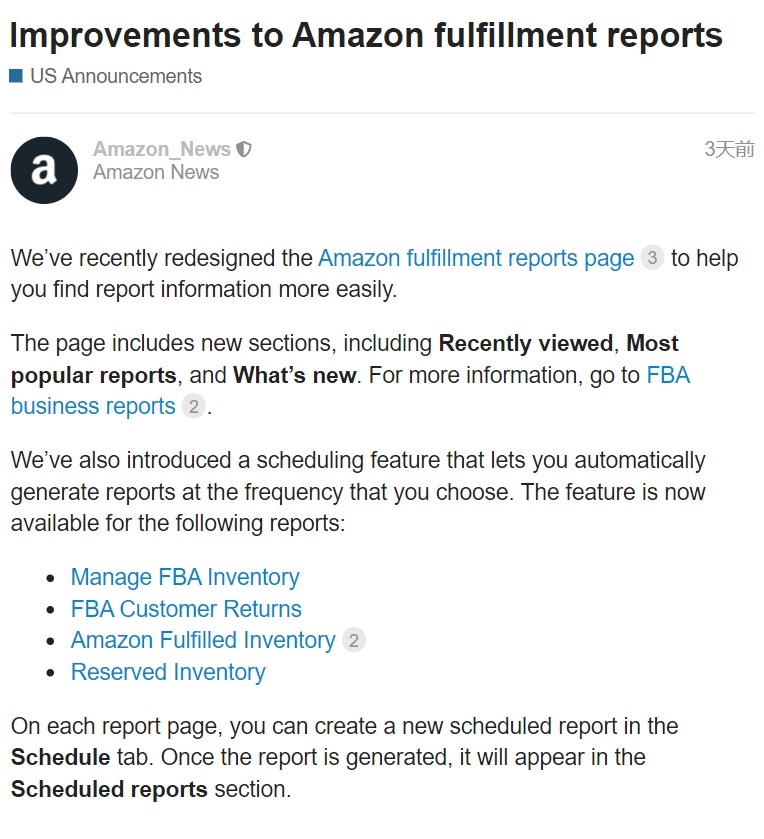The height and width of the screenshot is (839, 764).
Task: Click the moderator shield icon beside Amazon_News
Action: click(244, 149)
